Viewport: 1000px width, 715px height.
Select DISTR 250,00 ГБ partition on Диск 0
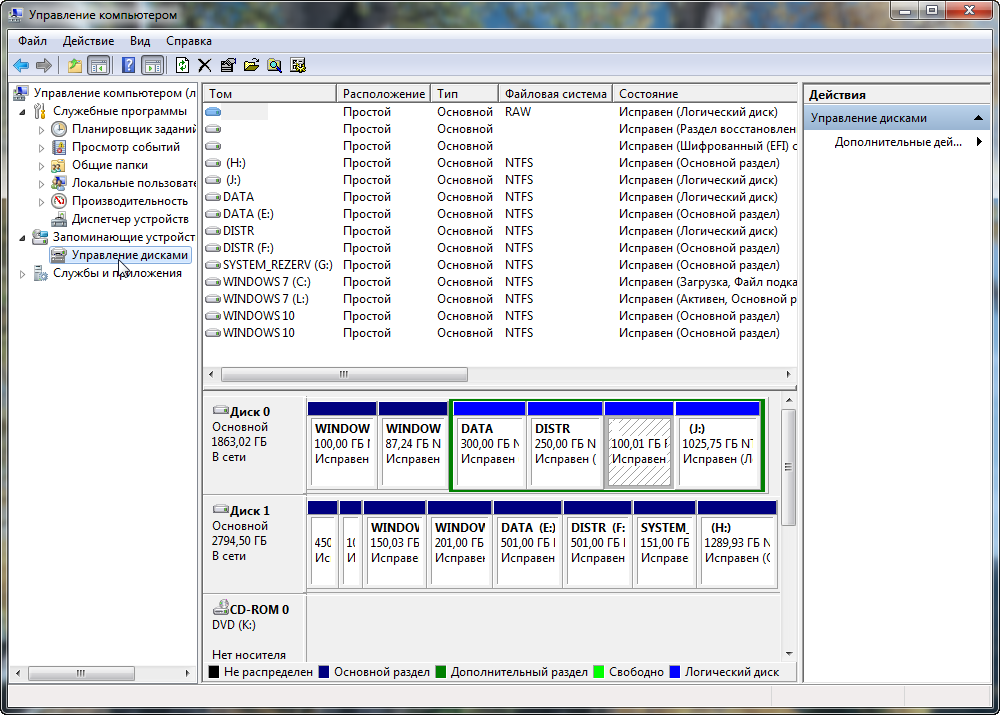pos(565,445)
